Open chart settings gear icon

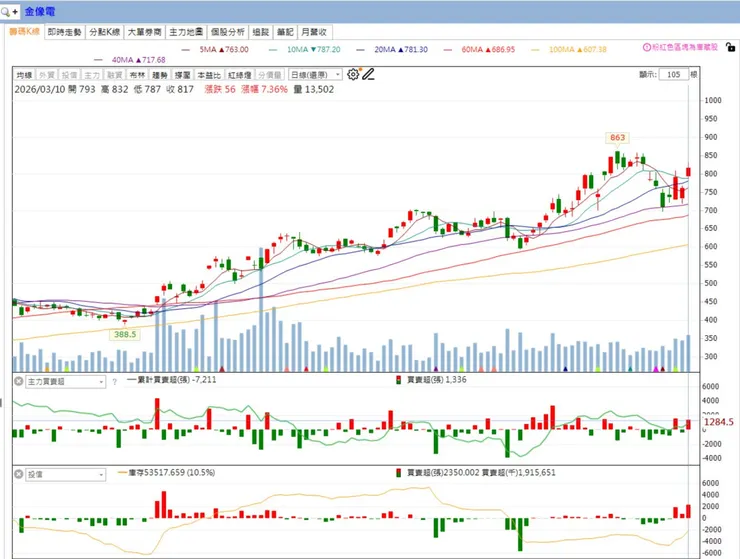(353, 75)
